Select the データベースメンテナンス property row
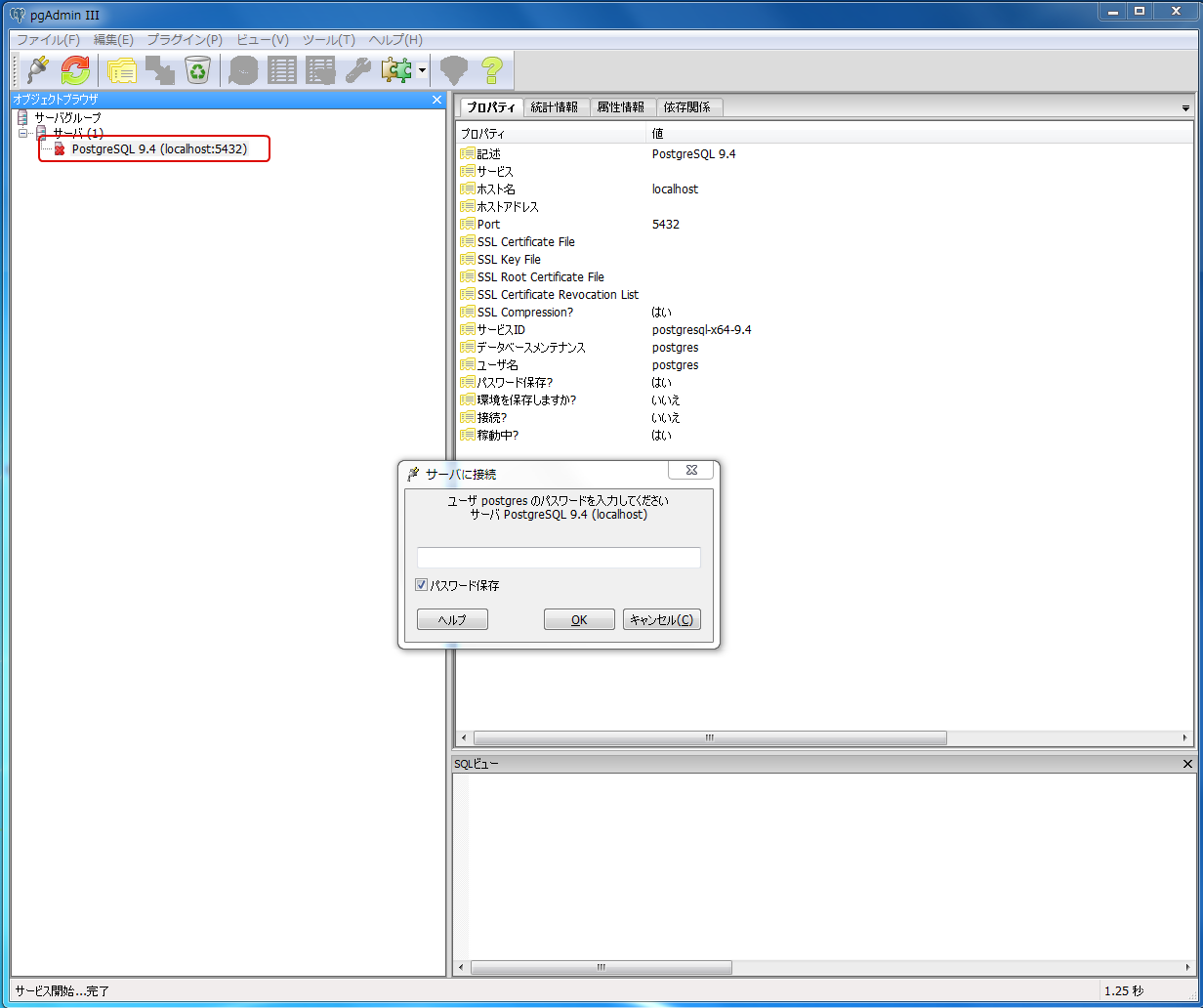The image size is (1203, 1008). click(x=824, y=348)
